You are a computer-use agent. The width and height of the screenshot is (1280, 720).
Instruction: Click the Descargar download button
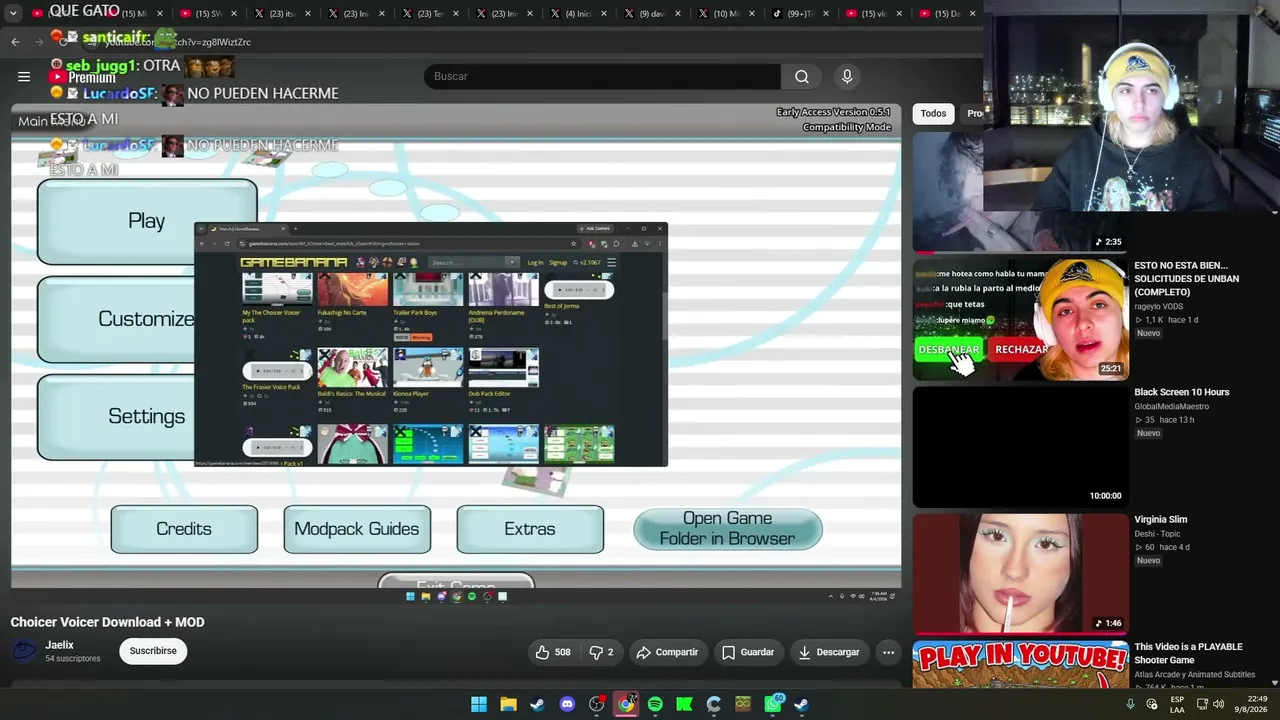tap(829, 652)
